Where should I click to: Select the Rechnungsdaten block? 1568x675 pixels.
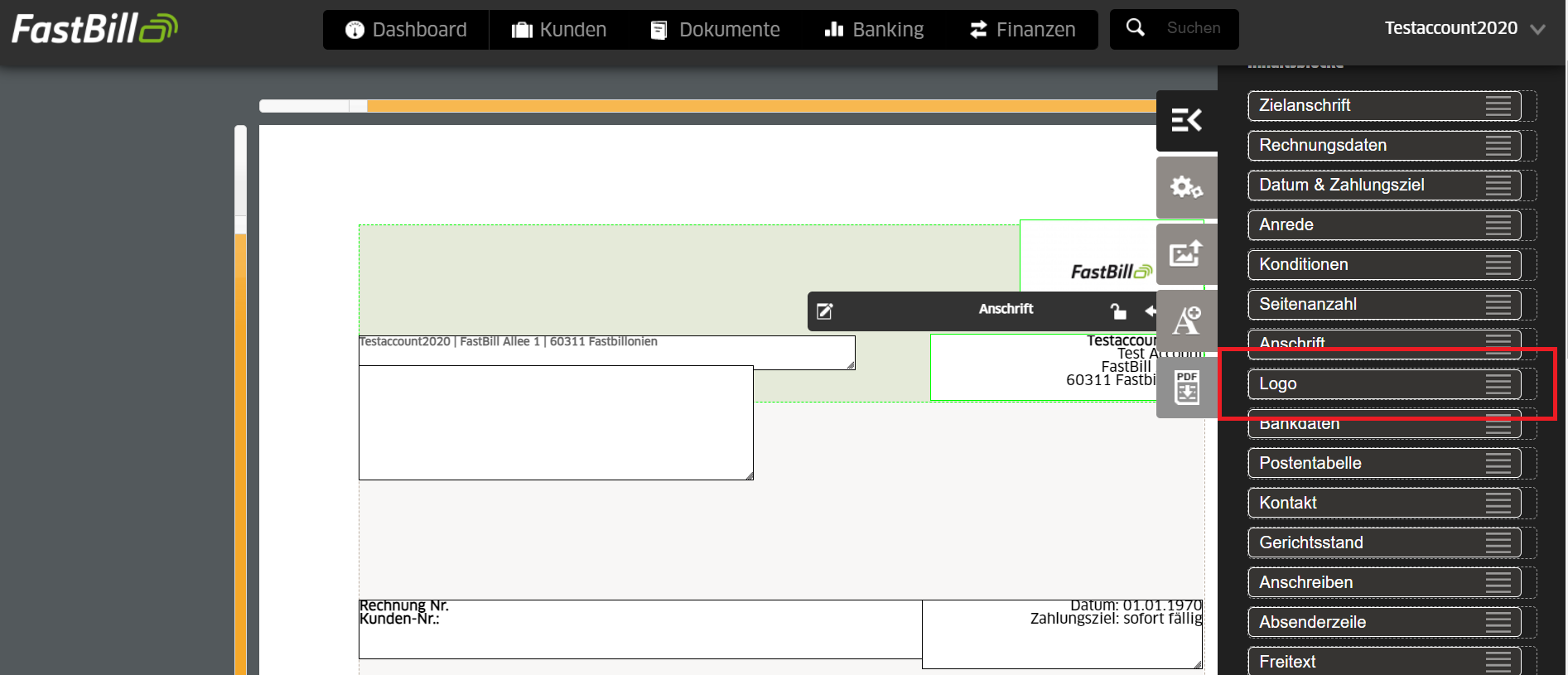pos(1384,145)
